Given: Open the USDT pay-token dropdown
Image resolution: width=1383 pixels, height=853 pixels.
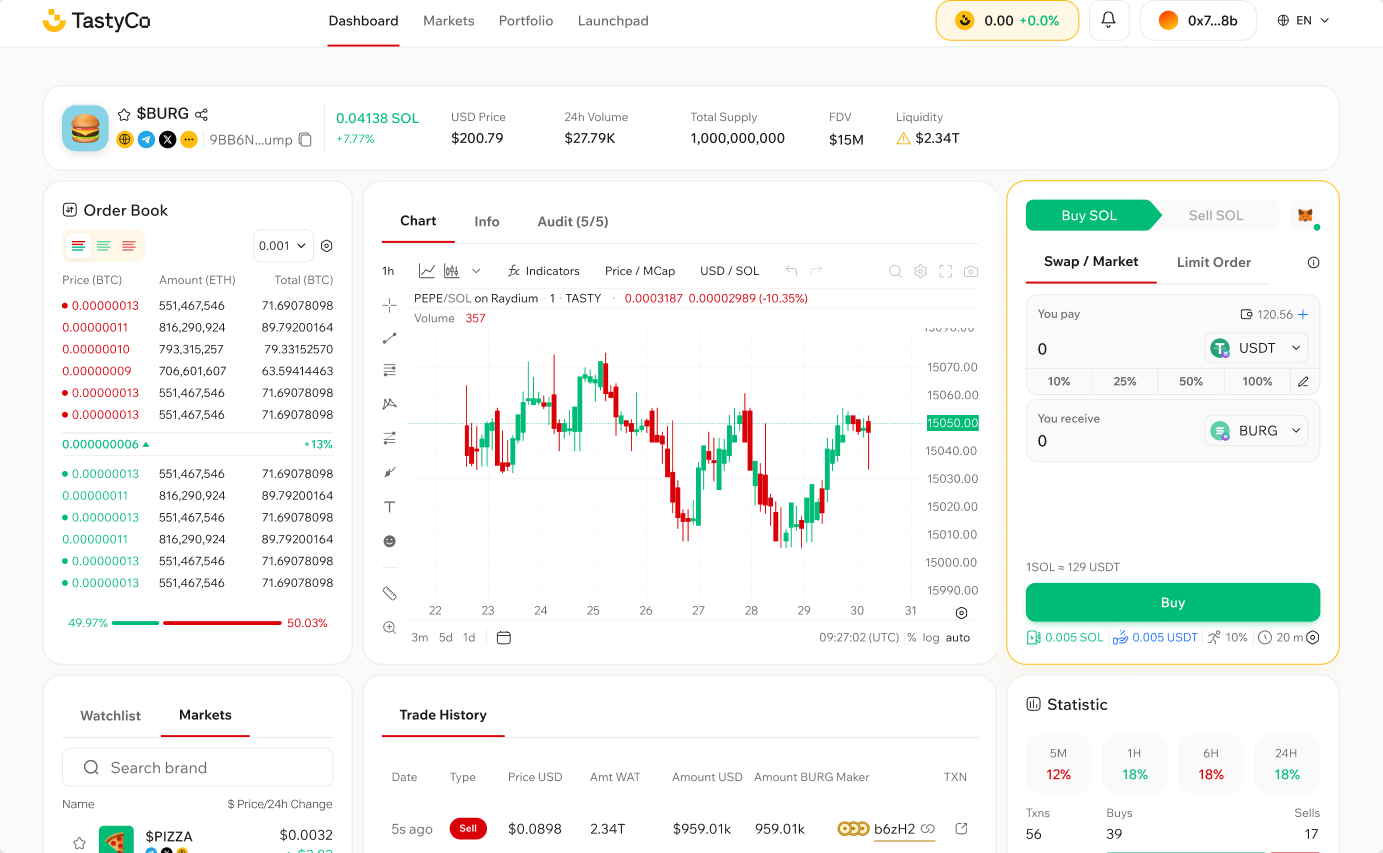Looking at the screenshot, I should point(1256,348).
